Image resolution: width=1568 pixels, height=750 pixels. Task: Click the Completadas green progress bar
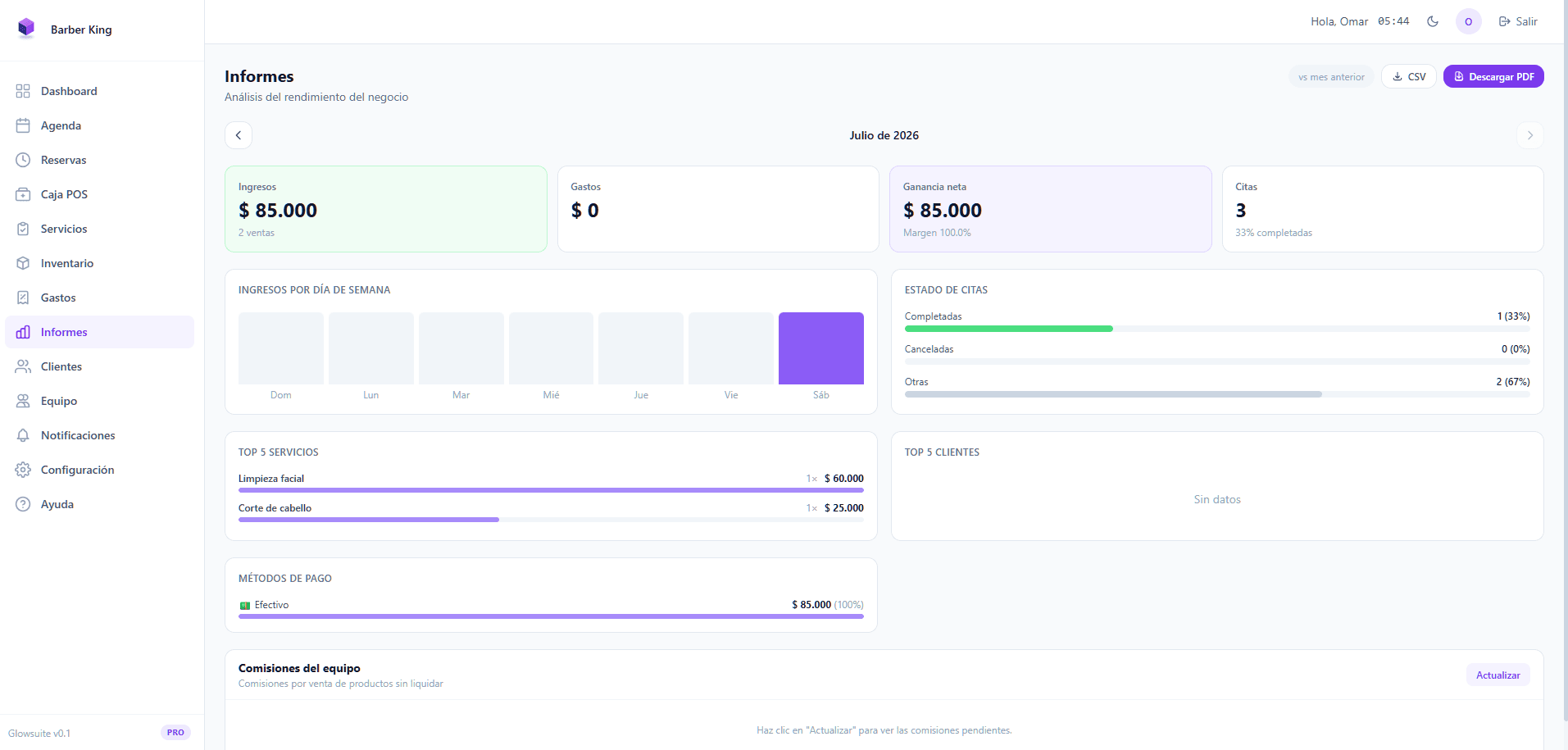[x=1008, y=329]
